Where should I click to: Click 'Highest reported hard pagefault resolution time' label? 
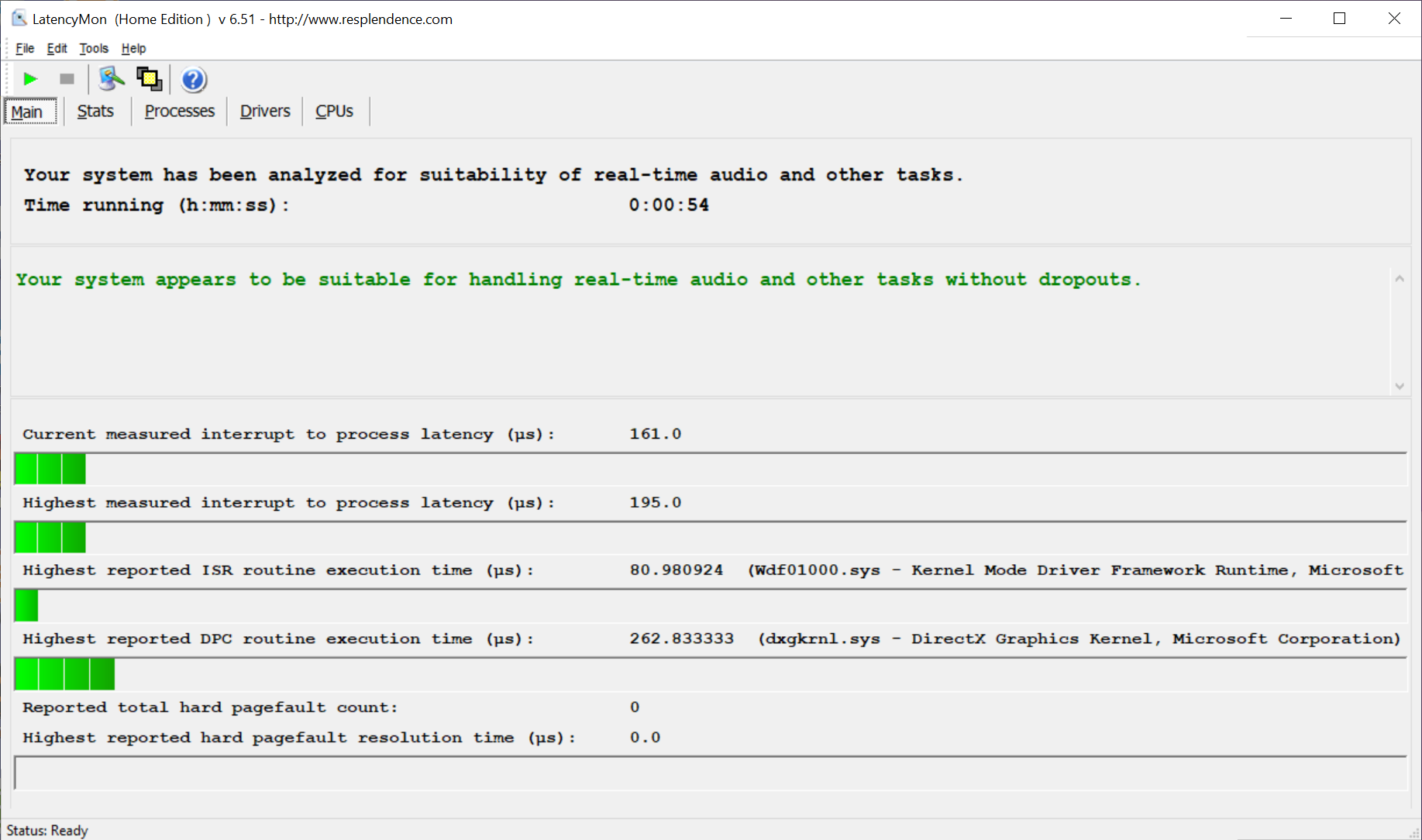click(299, 738)
